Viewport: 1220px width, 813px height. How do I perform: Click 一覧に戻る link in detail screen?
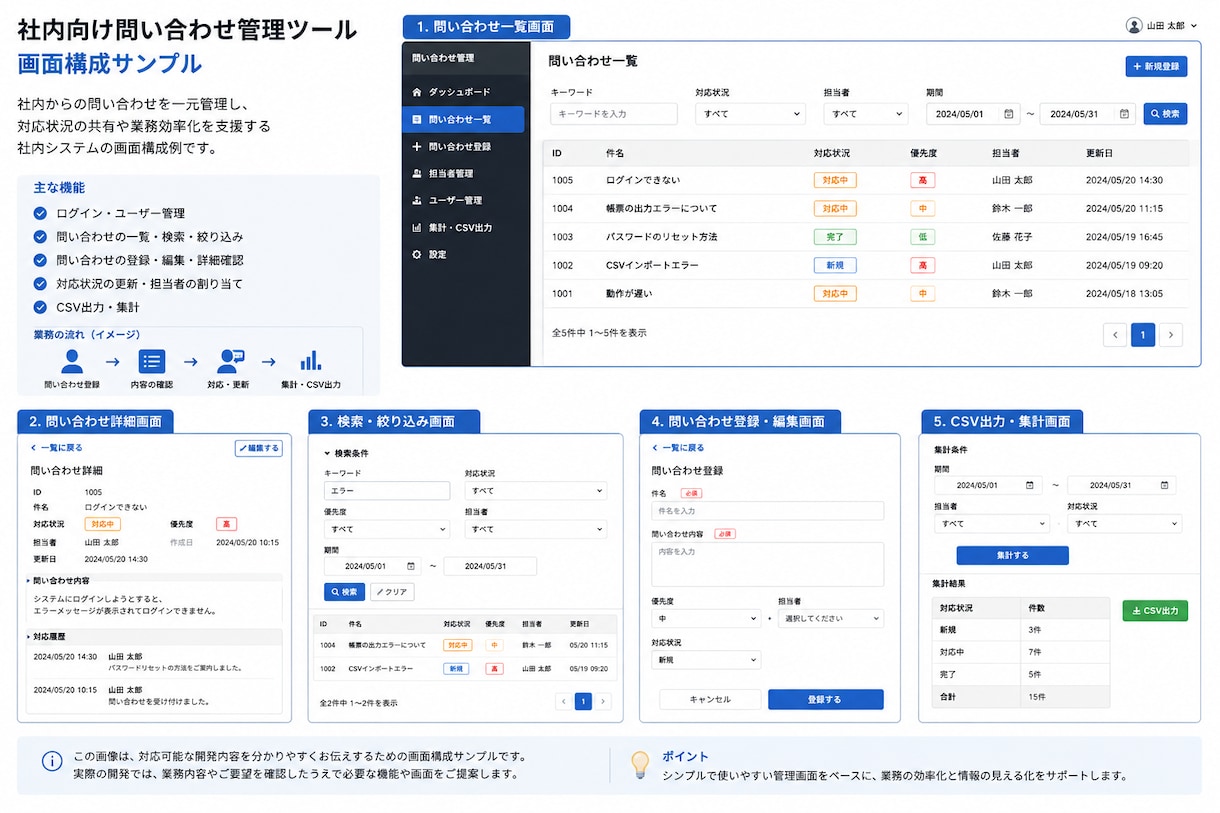(x=57, y=448)
